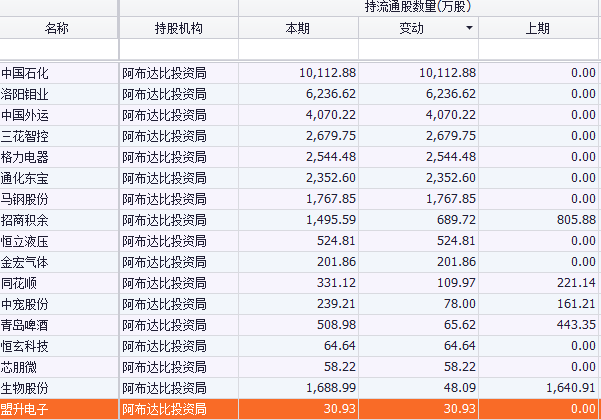This screenshot has width=601, height=420.
Task: Select the 生物股份 stock name
Action: tap(25, 389)
